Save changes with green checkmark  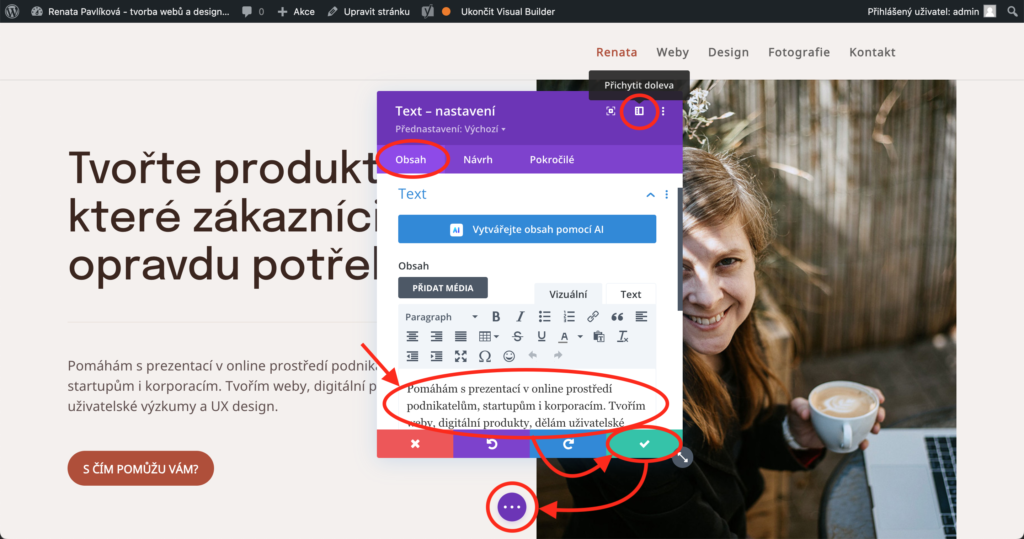(x=644, y=444)
